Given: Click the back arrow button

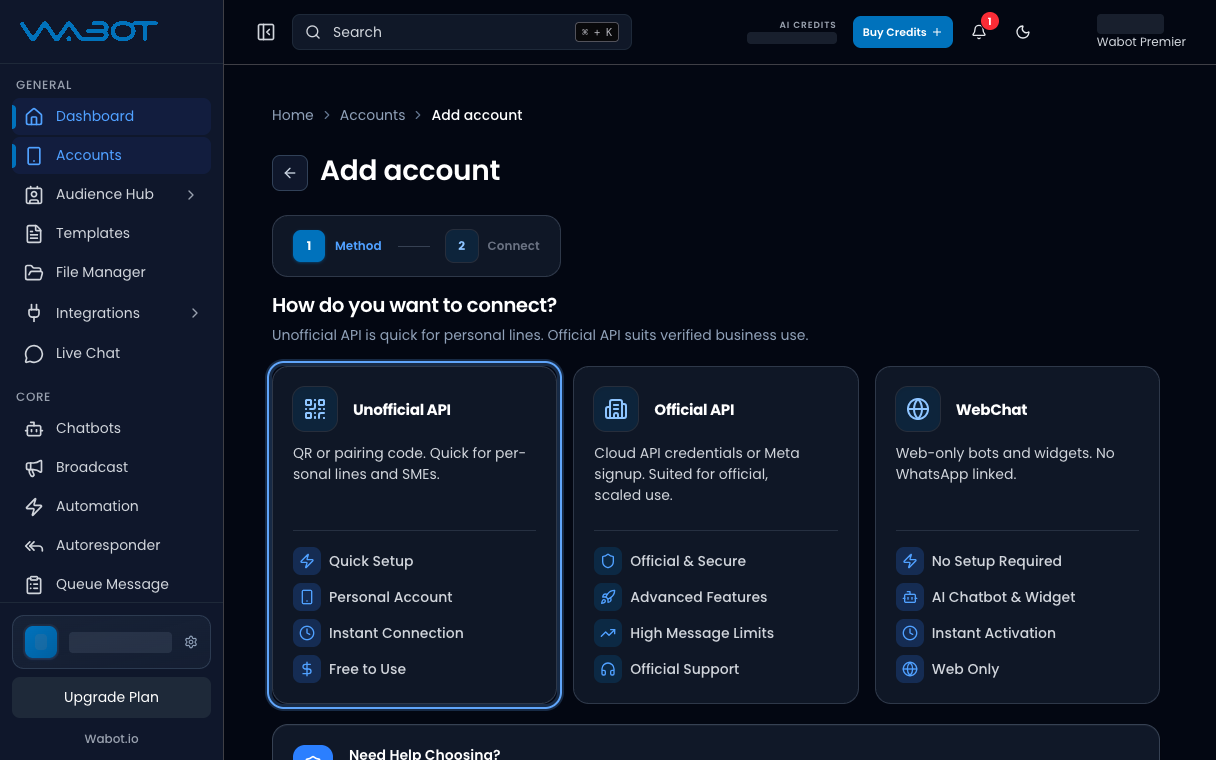Looking at the screenshot, I should coord(290,173).
